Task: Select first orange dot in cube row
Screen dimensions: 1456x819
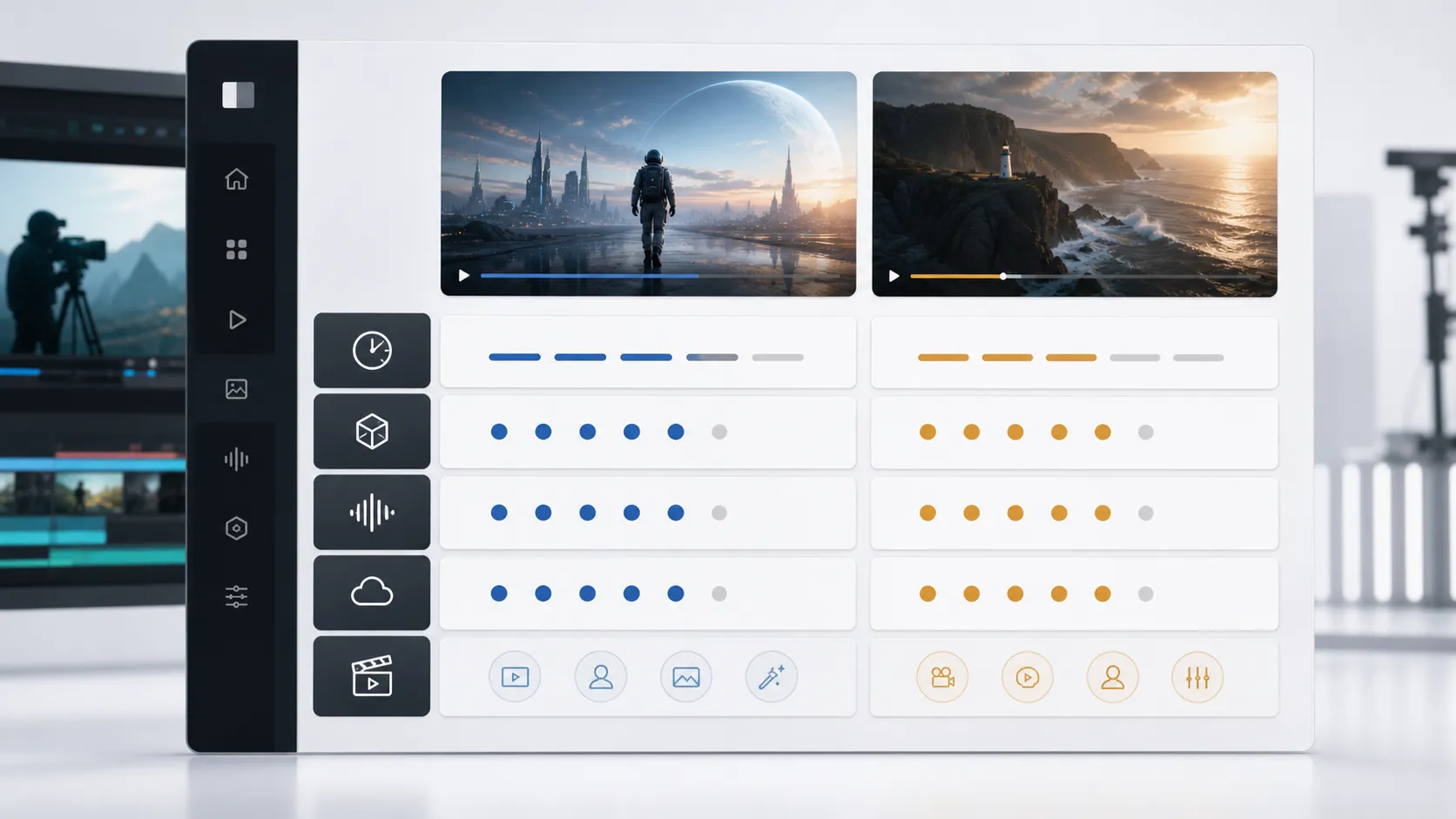Action: click(x=928, y=432)
